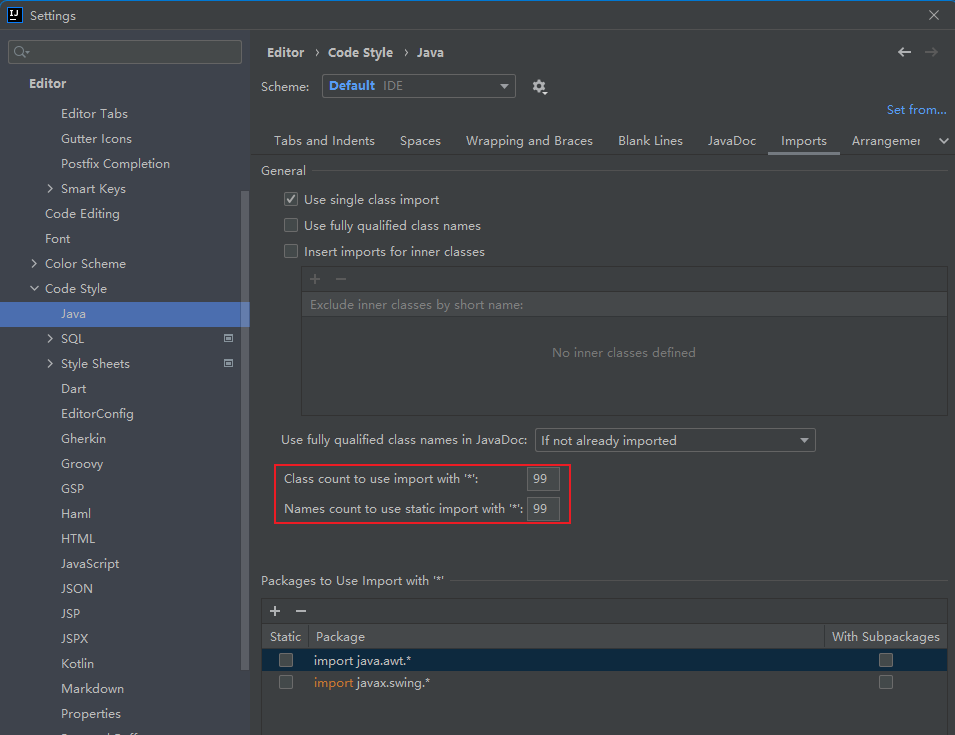The width and height of the screenshot is (955, 735).
Task: Select Editor Tabs in the tree
Action: [94, 114]
